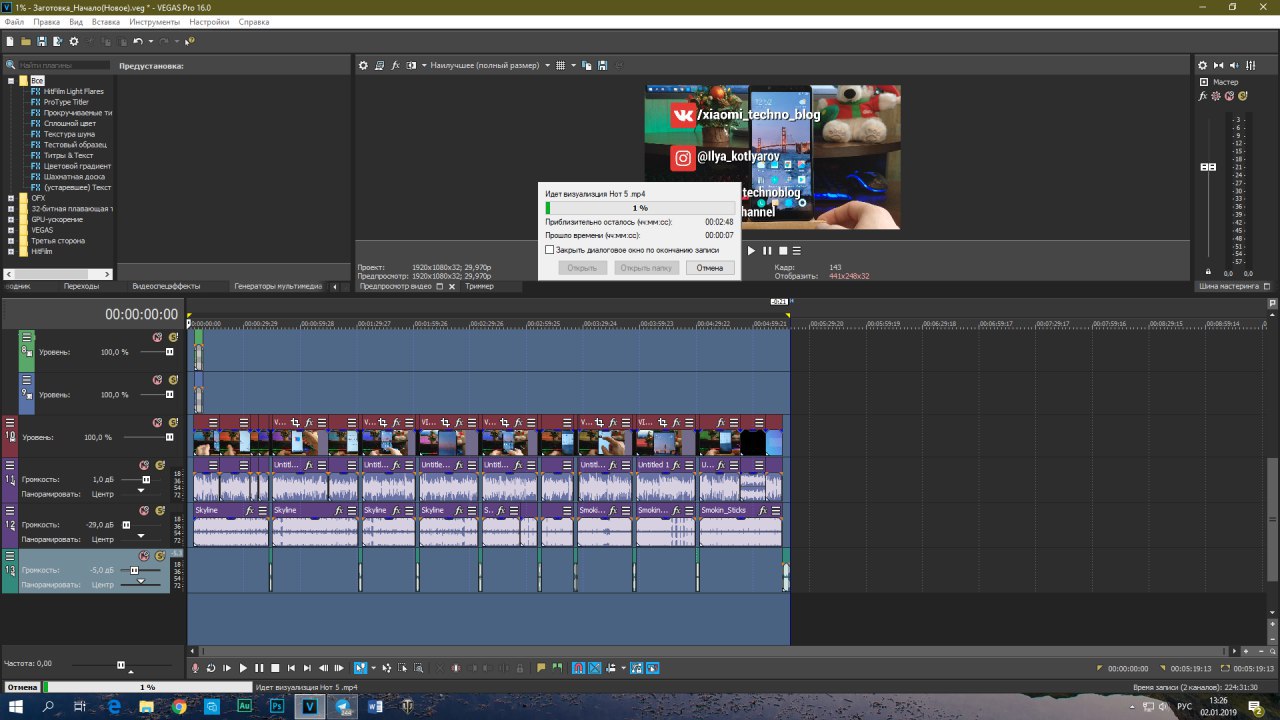Expand the OFX folder
Image resolution: width=1280 pixels, height=720 pixels.
[11, 198]
